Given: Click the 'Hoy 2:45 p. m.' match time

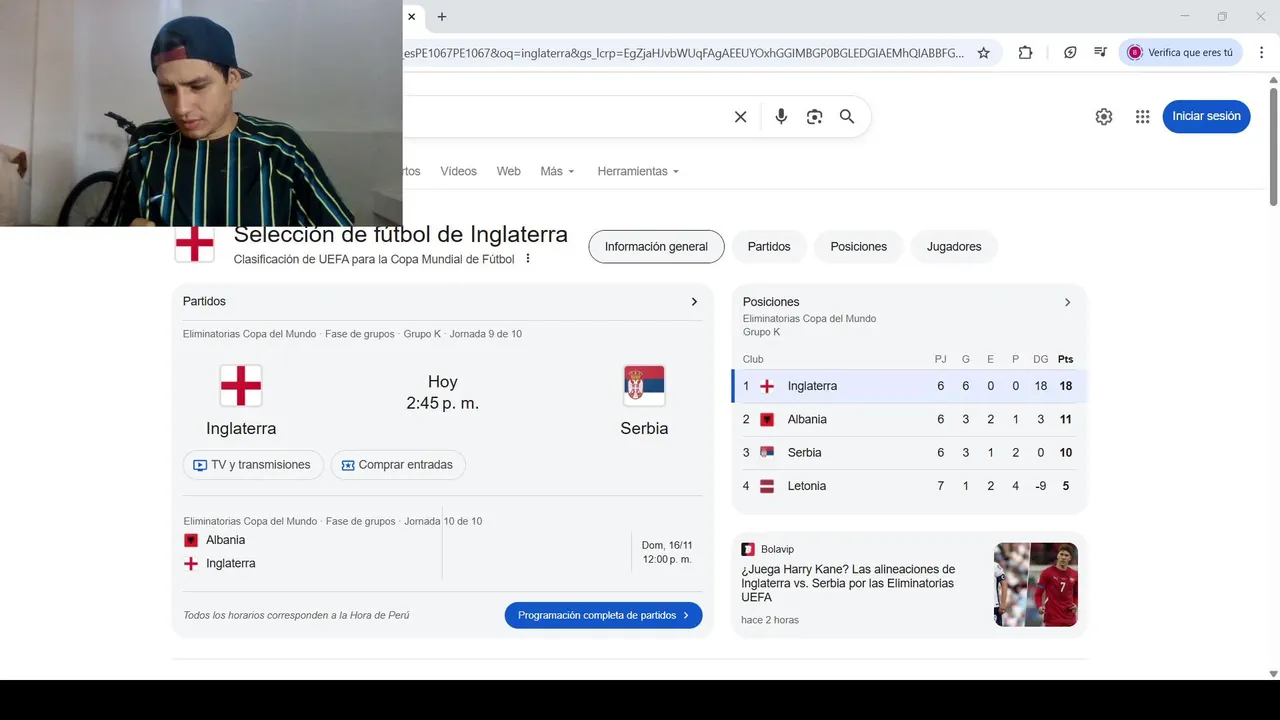Looking at the screenshot, I should coord(442,393).
